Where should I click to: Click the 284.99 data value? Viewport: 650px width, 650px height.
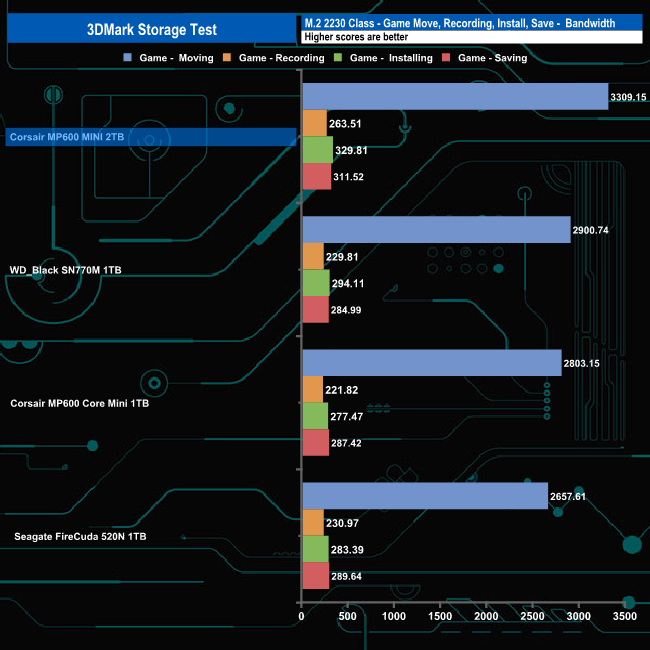346,310
